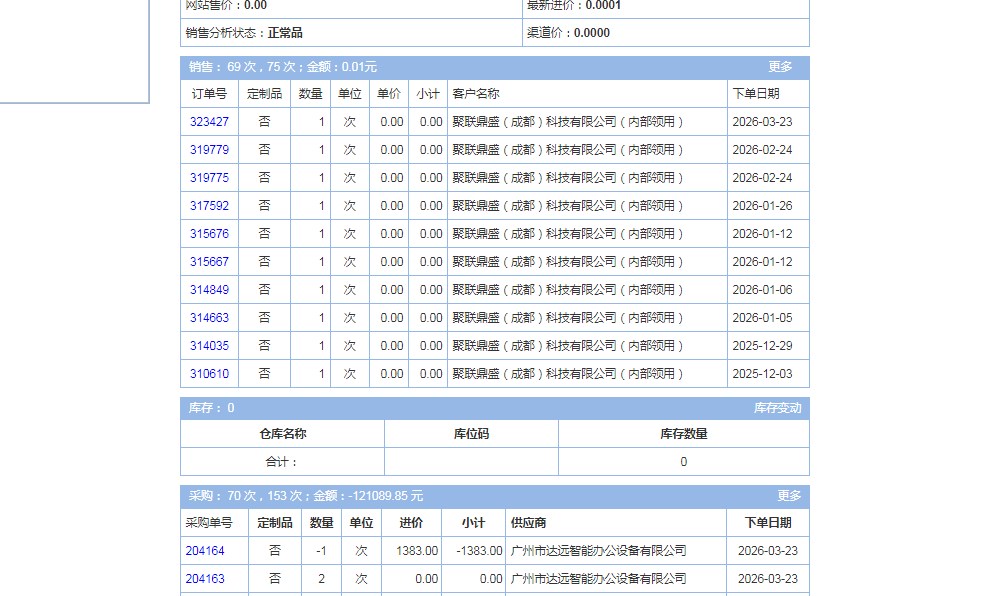The height and width of the screenshot is (596, 982).
Task: Click the 仓库名称 column header
Action: pyautogui.click(x=282, y=434)
